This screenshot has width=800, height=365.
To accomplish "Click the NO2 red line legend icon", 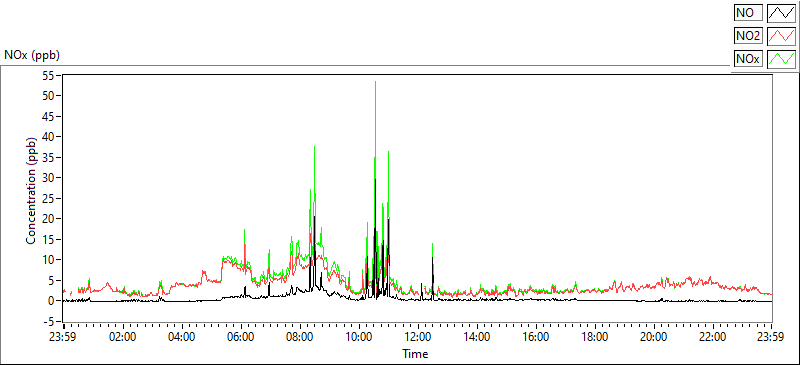I will click(781, 36).
